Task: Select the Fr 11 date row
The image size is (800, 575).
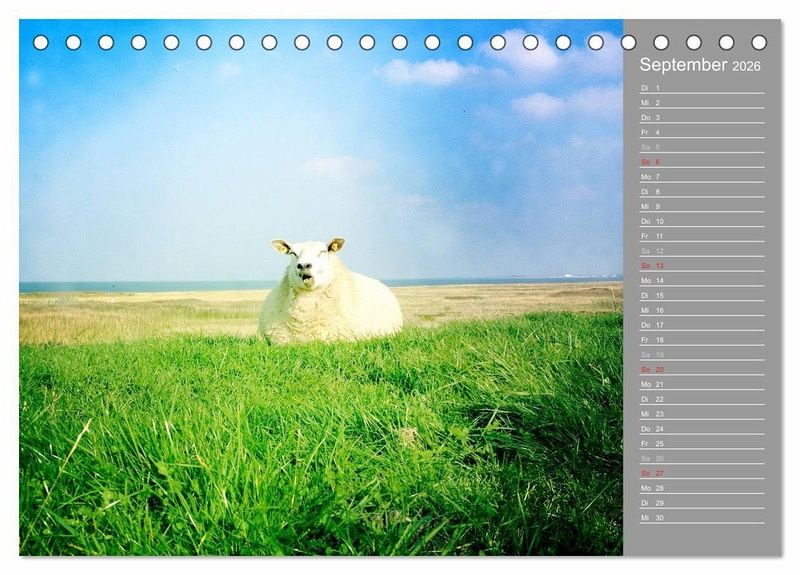Action: (701, 236)
